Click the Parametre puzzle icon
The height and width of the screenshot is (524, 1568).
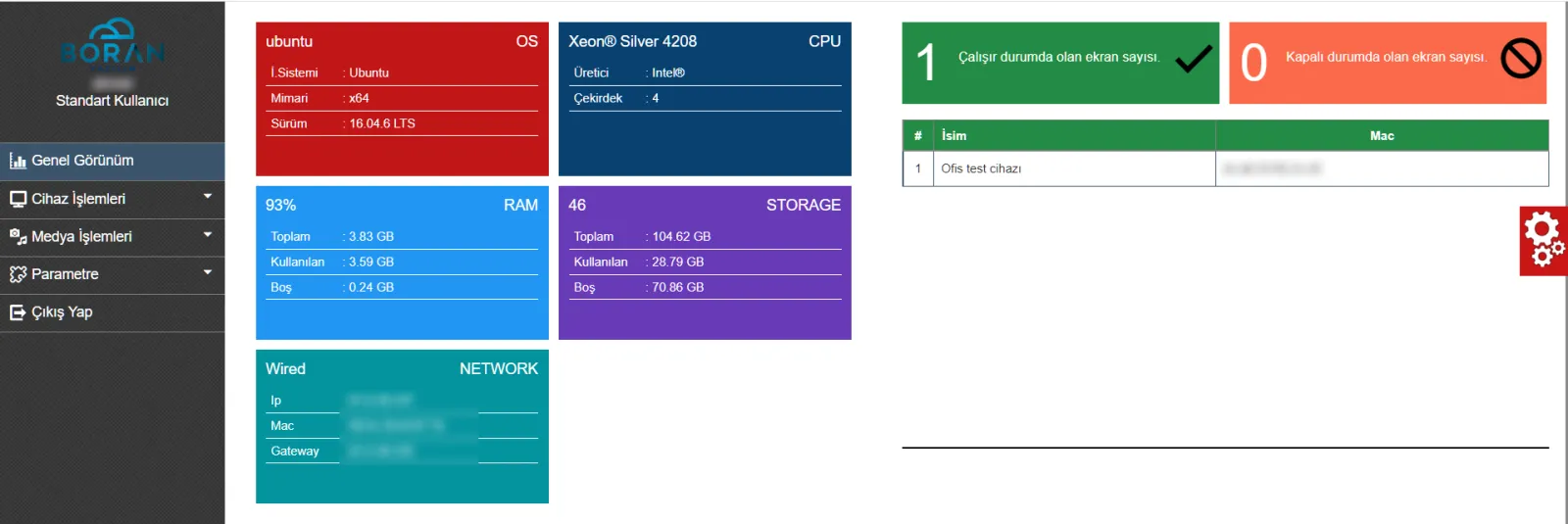18,274
